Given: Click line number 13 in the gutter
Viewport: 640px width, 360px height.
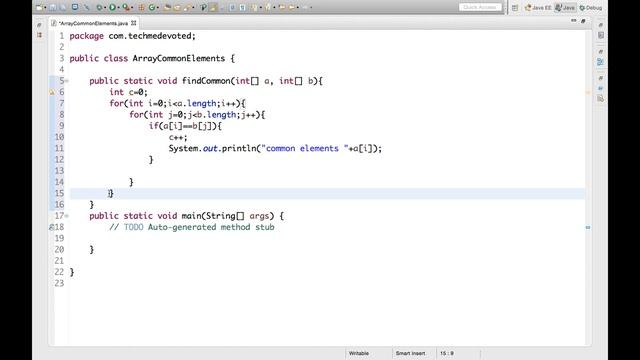Looking at the screenshot, I should (59, 171).
